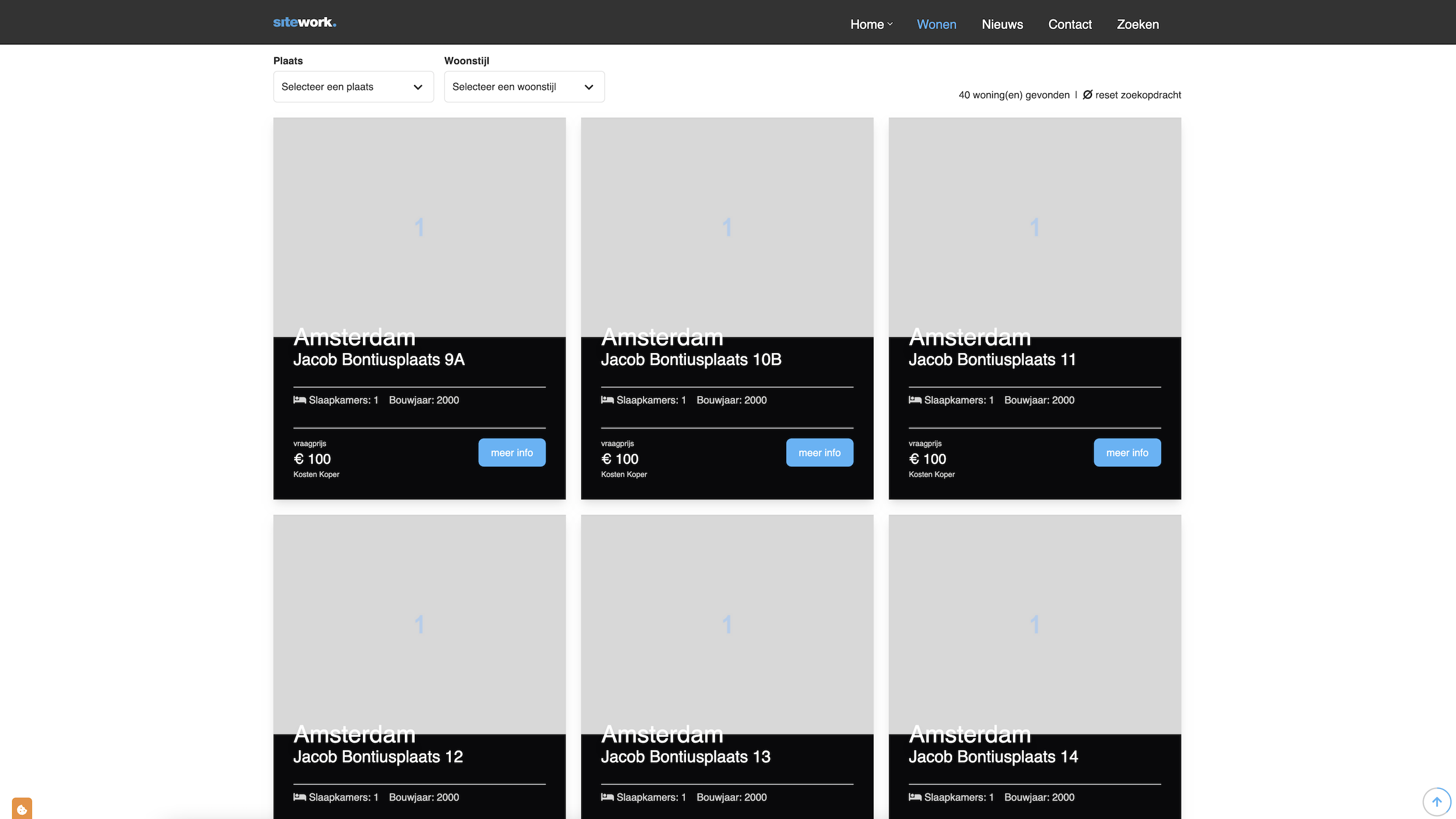Open the Woonstijl dropdown

(x=524, y=87)
